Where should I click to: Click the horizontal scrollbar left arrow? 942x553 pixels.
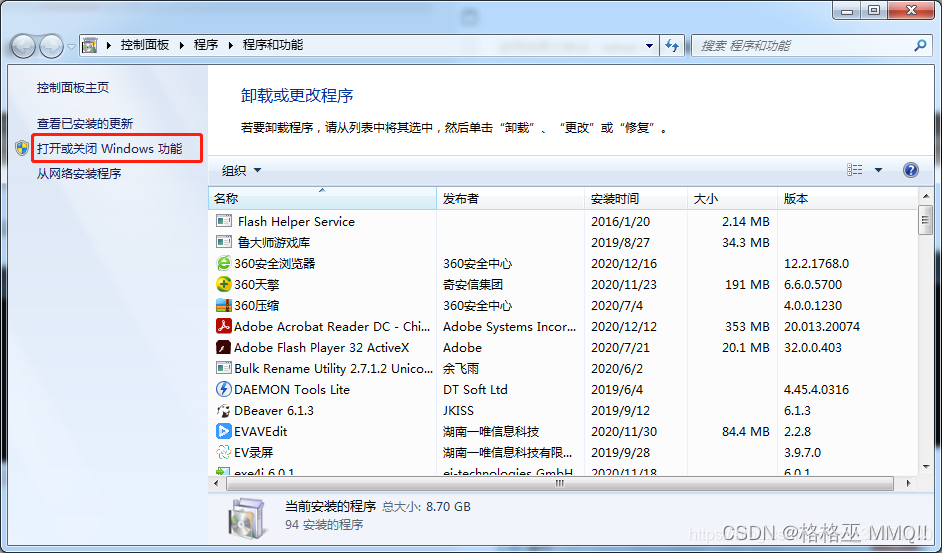216,483
